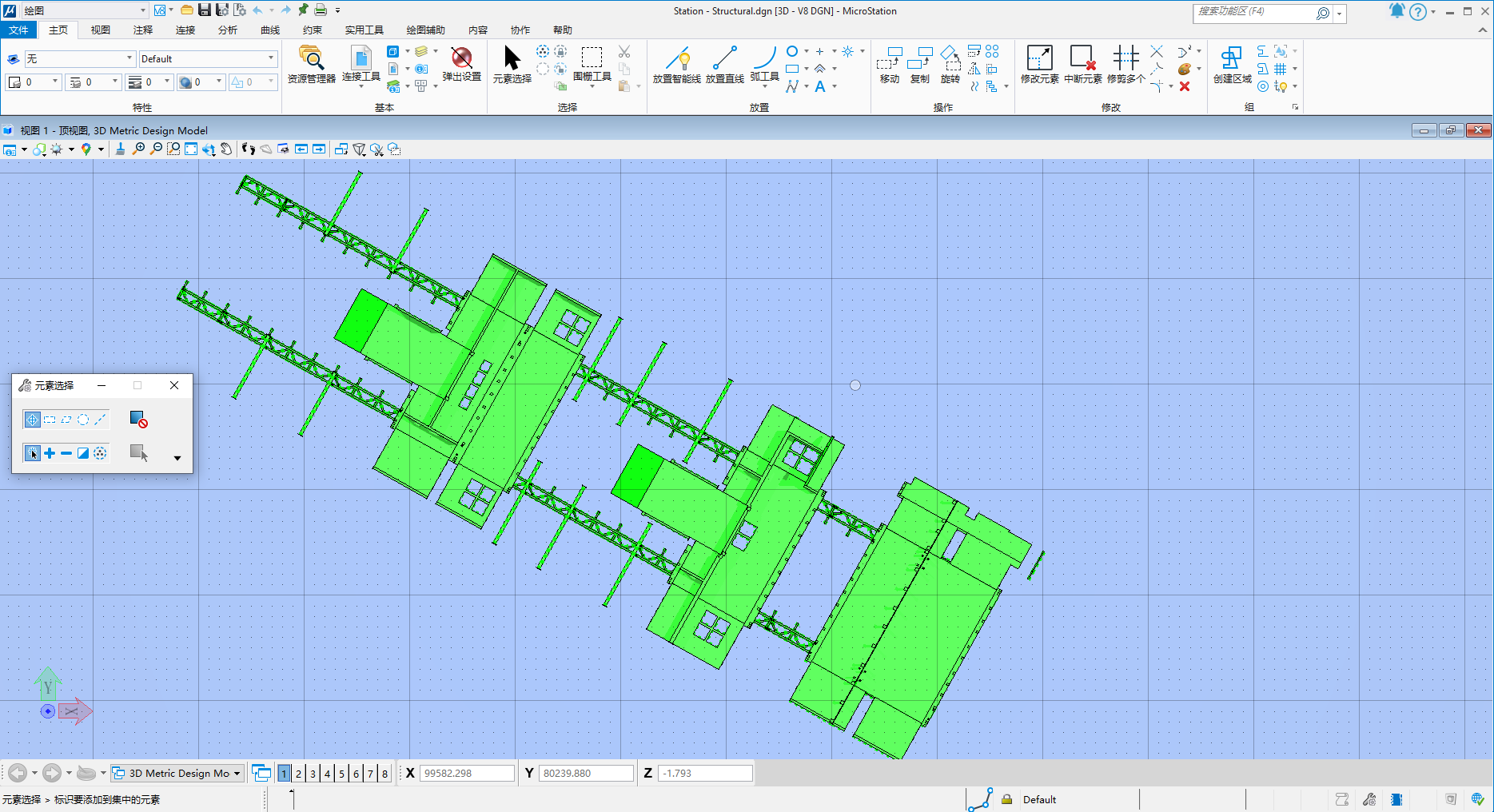
Task: Open the 文件 file tab
Action: point(18,30)
